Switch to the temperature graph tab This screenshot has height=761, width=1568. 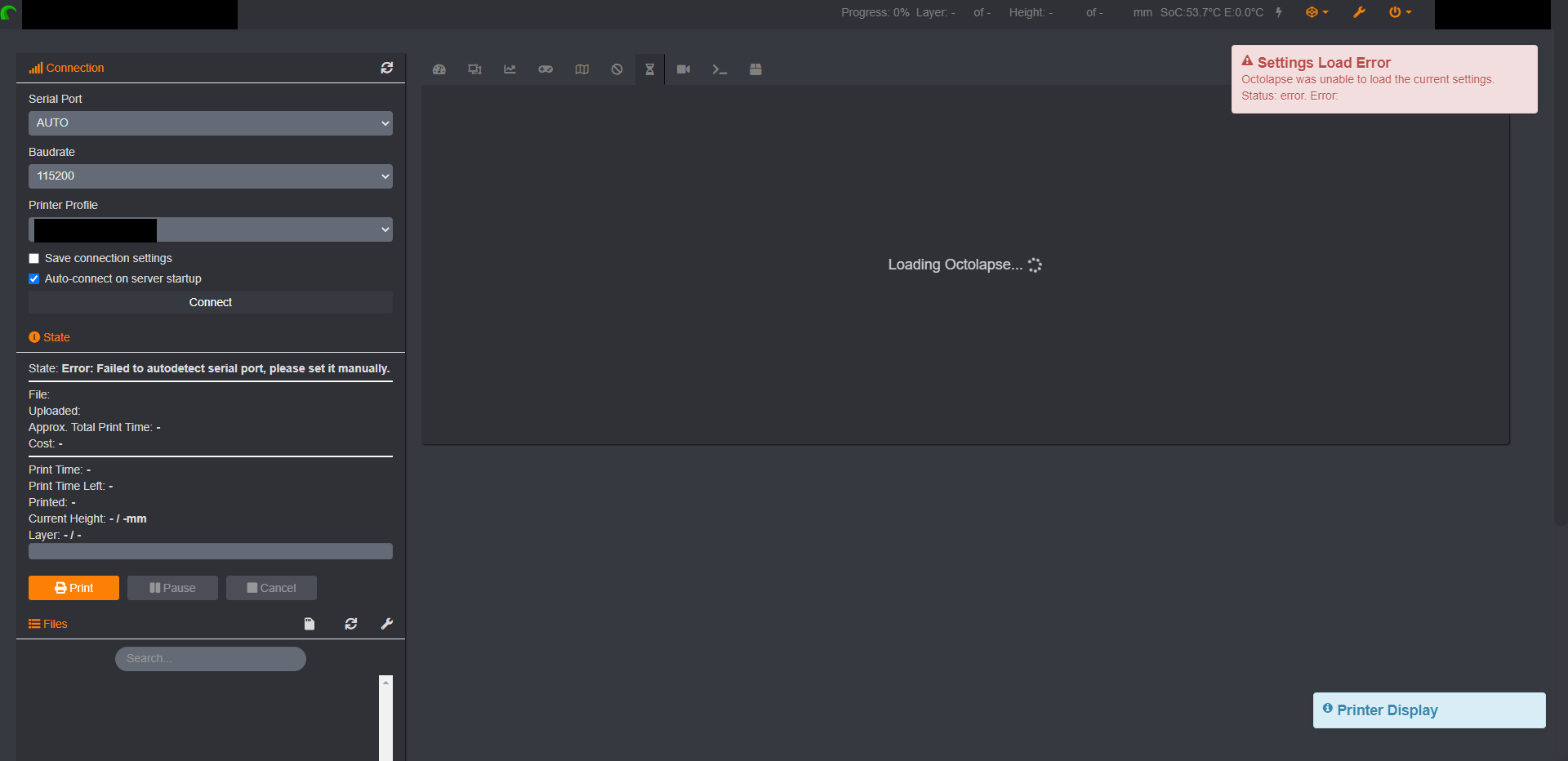point(510,69)
